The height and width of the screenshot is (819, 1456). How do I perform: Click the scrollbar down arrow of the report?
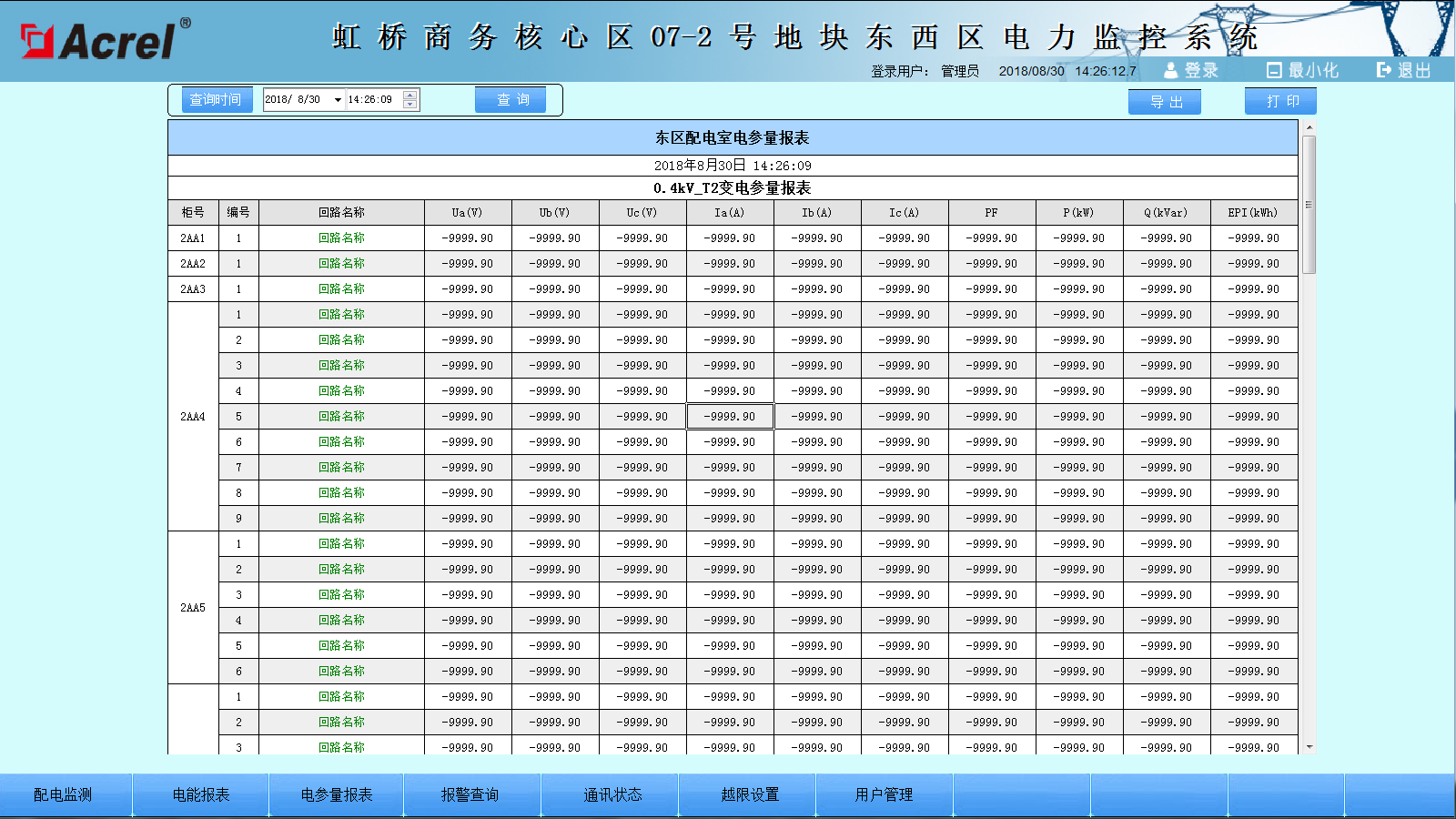click(1309, 747)
